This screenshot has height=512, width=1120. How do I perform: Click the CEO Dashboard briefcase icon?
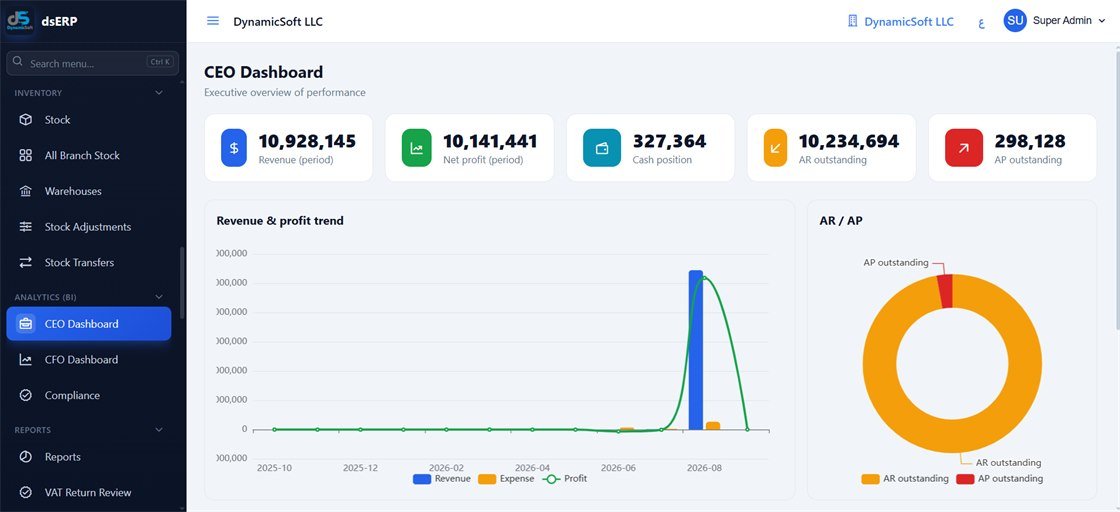[x=26, y=324]
